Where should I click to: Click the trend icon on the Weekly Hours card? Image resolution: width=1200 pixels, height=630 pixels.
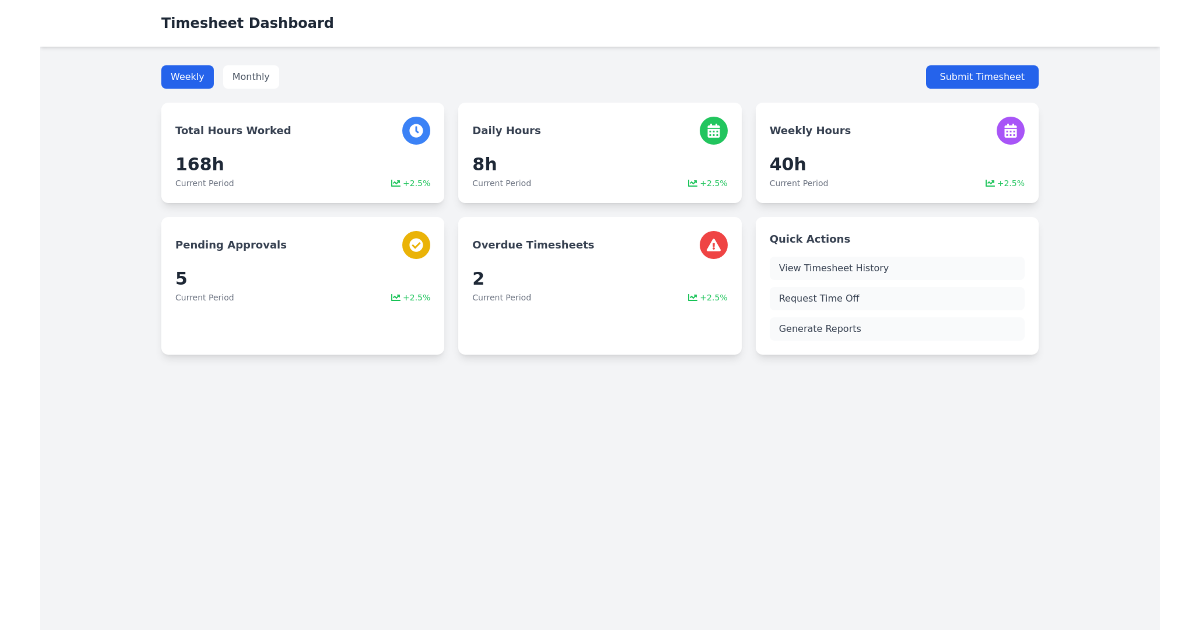coord(988,183)
